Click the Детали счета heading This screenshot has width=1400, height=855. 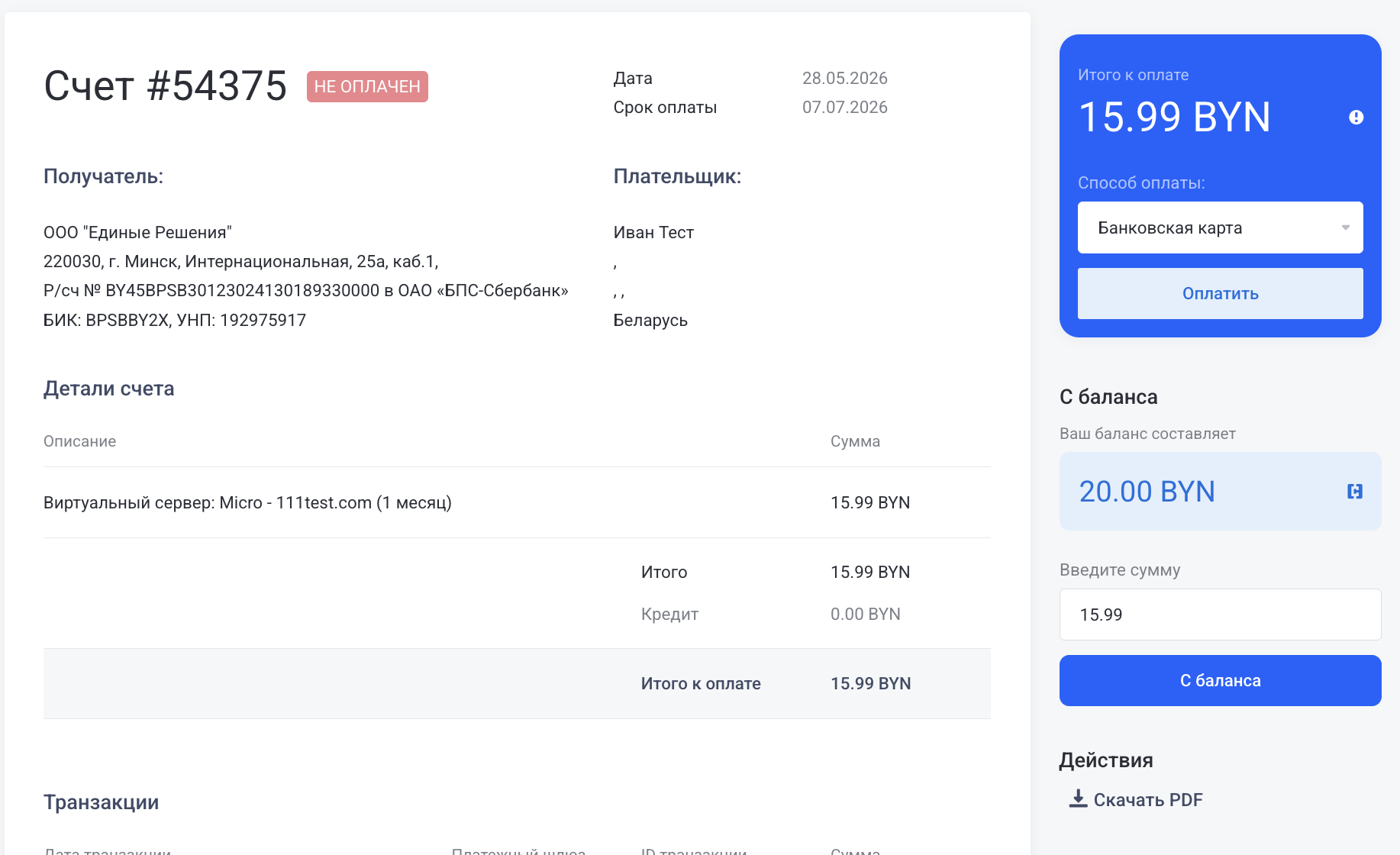(x=108, y=389)
